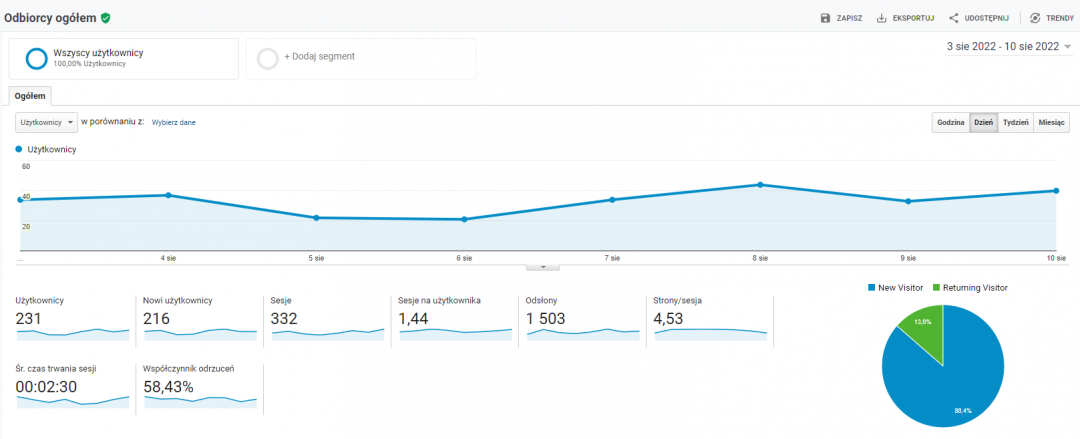The image size is (1080, 439).
Task: Click the EKSPORTUJ download icon
Action: click(x=882, y=18)
